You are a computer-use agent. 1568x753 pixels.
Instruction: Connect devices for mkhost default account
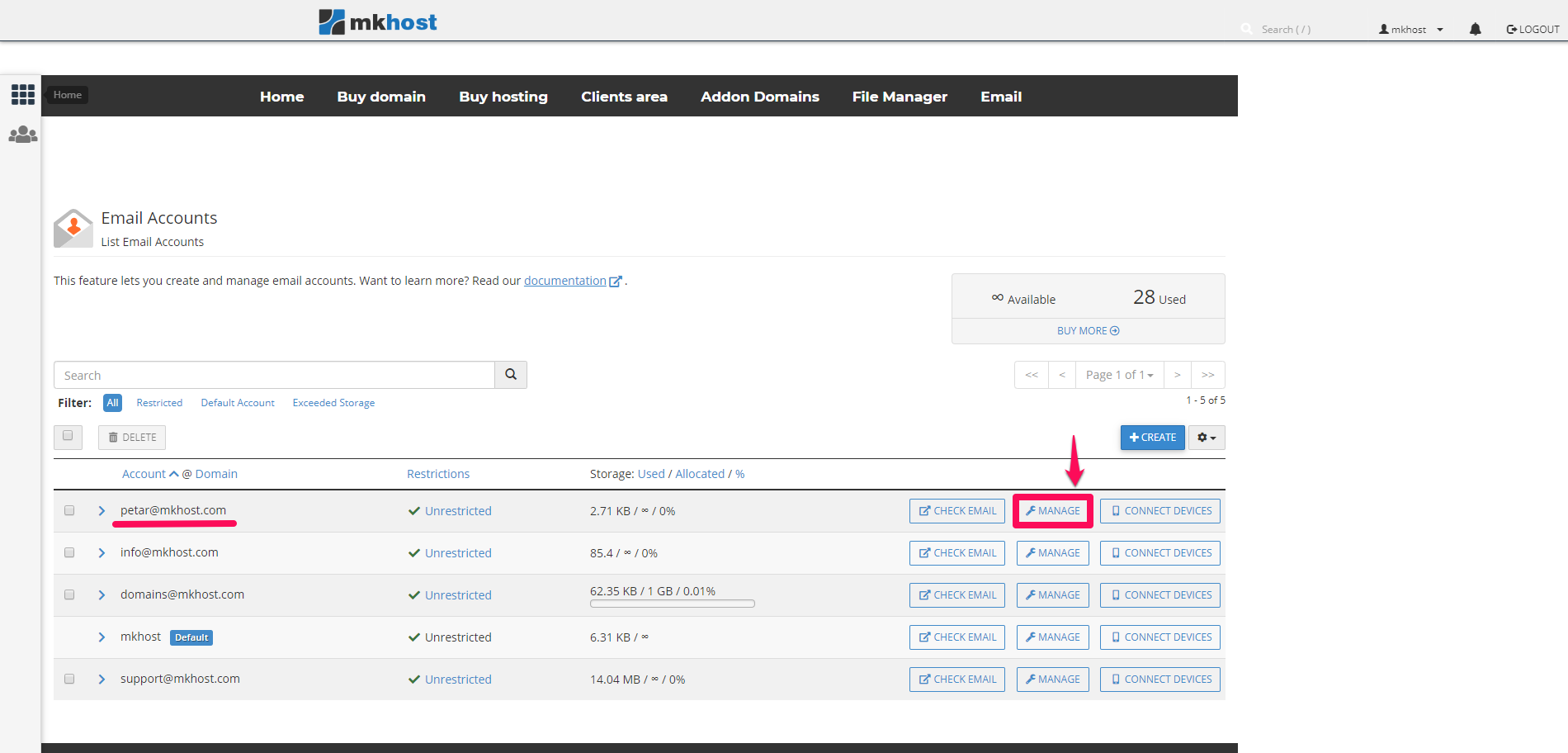click(1160, 637)
